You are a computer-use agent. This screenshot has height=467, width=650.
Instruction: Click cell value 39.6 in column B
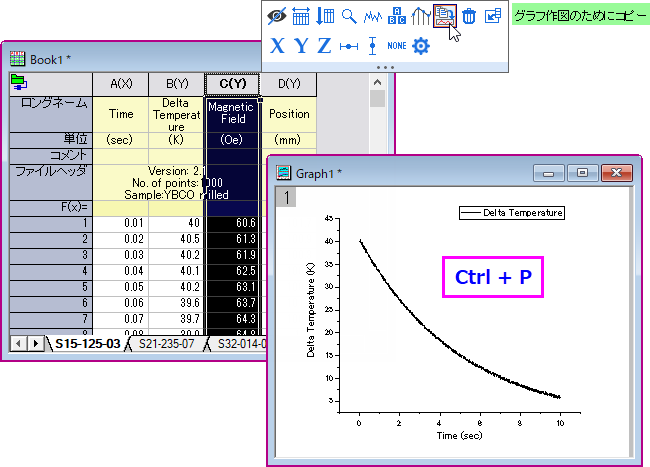click(x=177, y=304)
